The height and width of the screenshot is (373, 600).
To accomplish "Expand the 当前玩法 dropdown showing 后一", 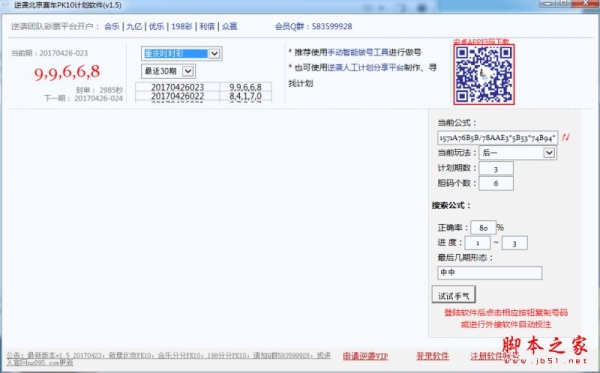I will [549, 153].
